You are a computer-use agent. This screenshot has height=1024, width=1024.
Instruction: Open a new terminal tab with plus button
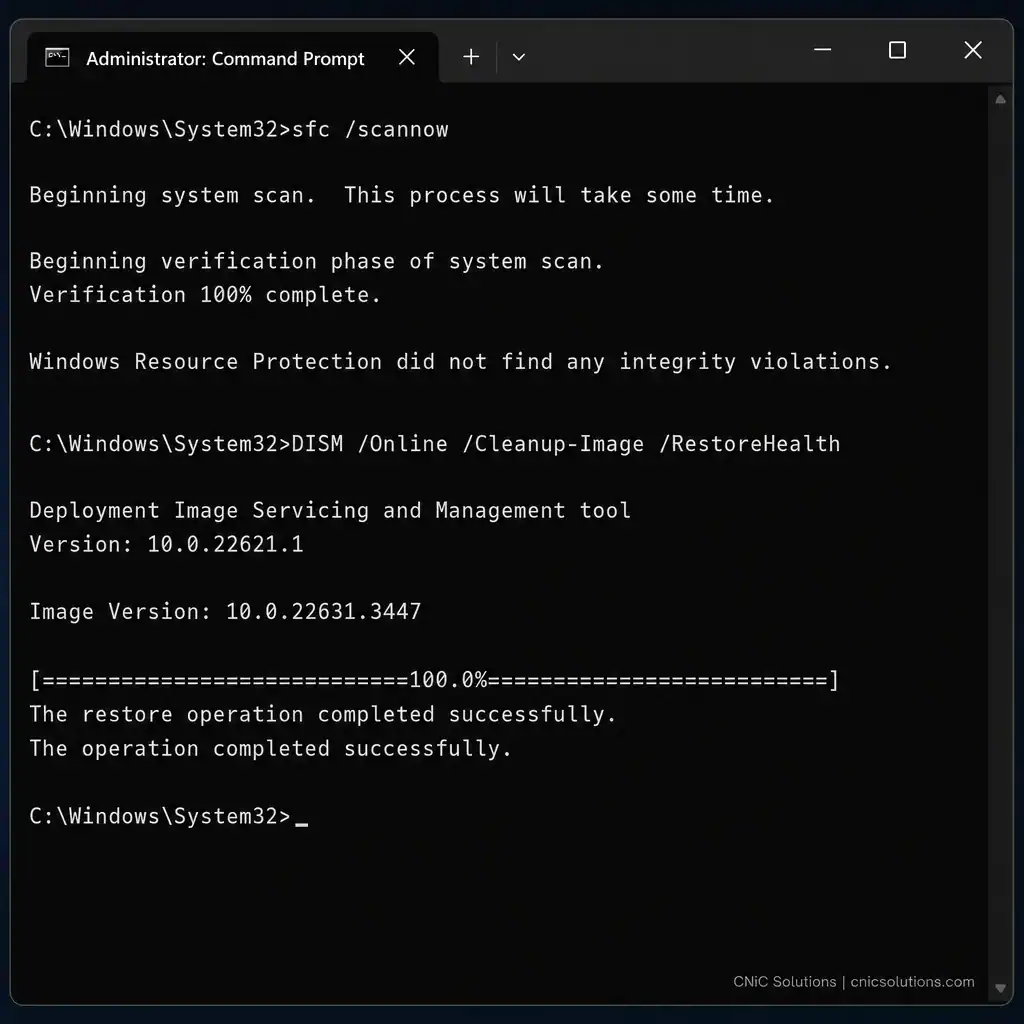tap(471, 57)
